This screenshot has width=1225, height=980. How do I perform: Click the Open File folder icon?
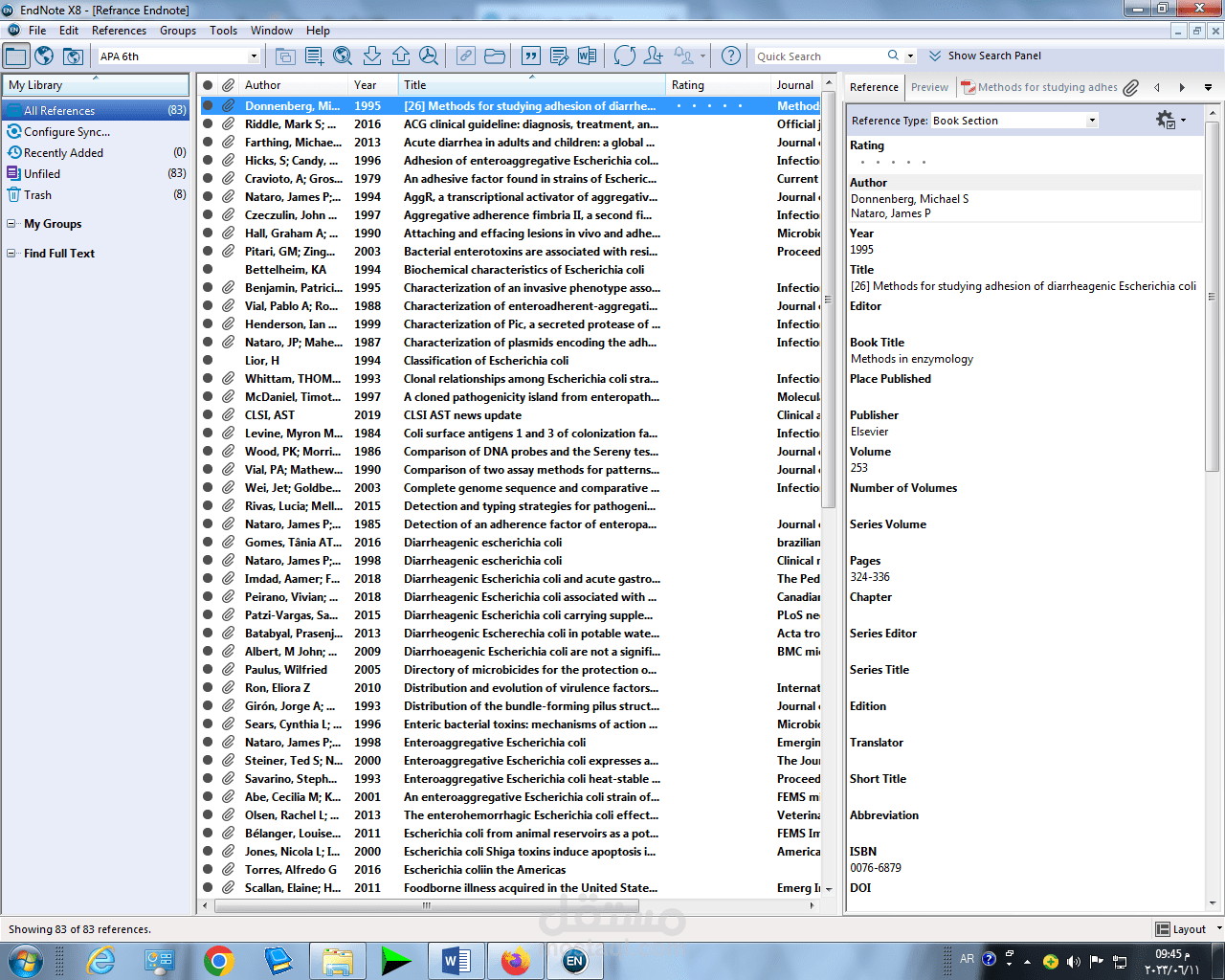[x=495, y=56]
